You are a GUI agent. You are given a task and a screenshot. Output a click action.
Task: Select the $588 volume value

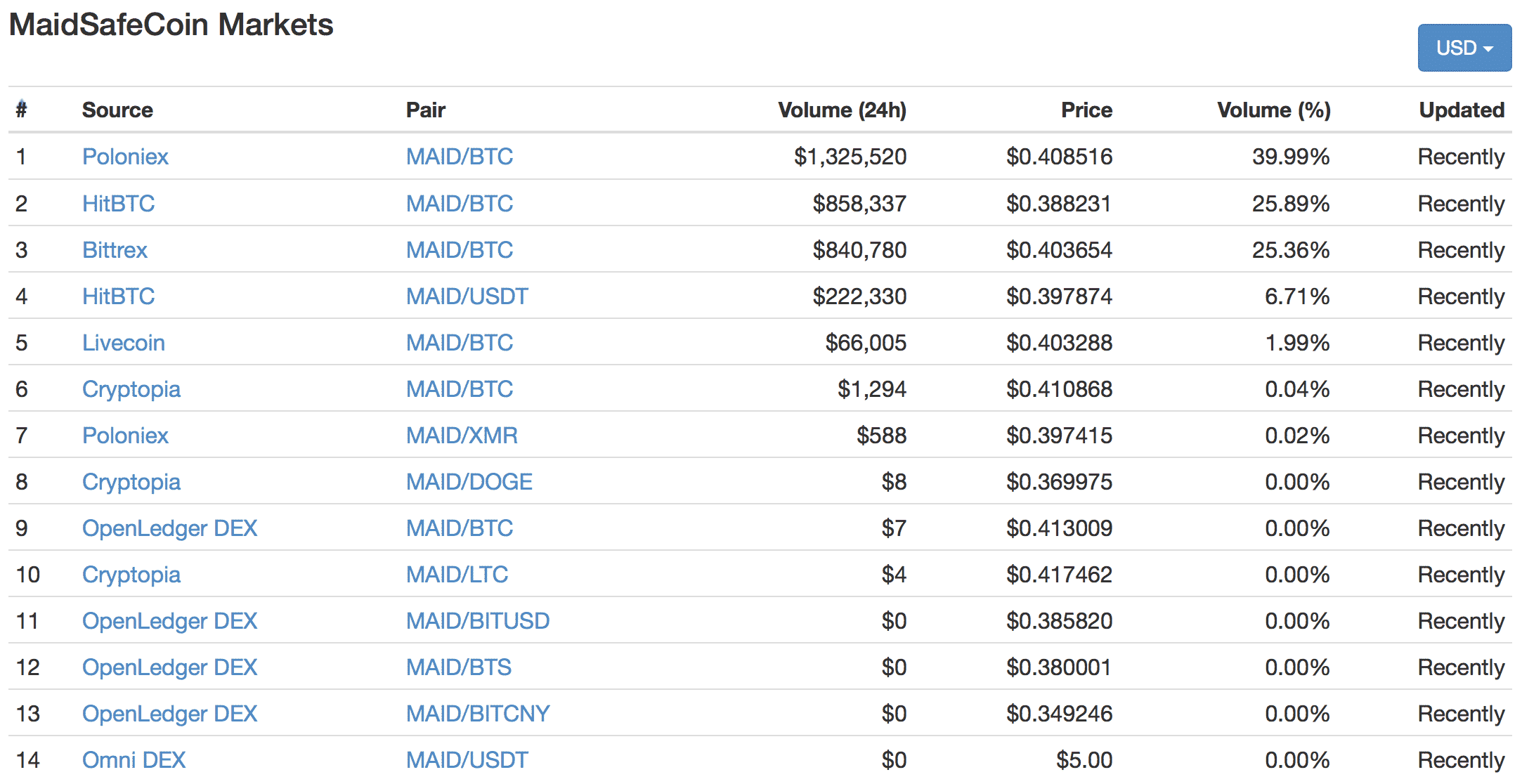point(882,435)
